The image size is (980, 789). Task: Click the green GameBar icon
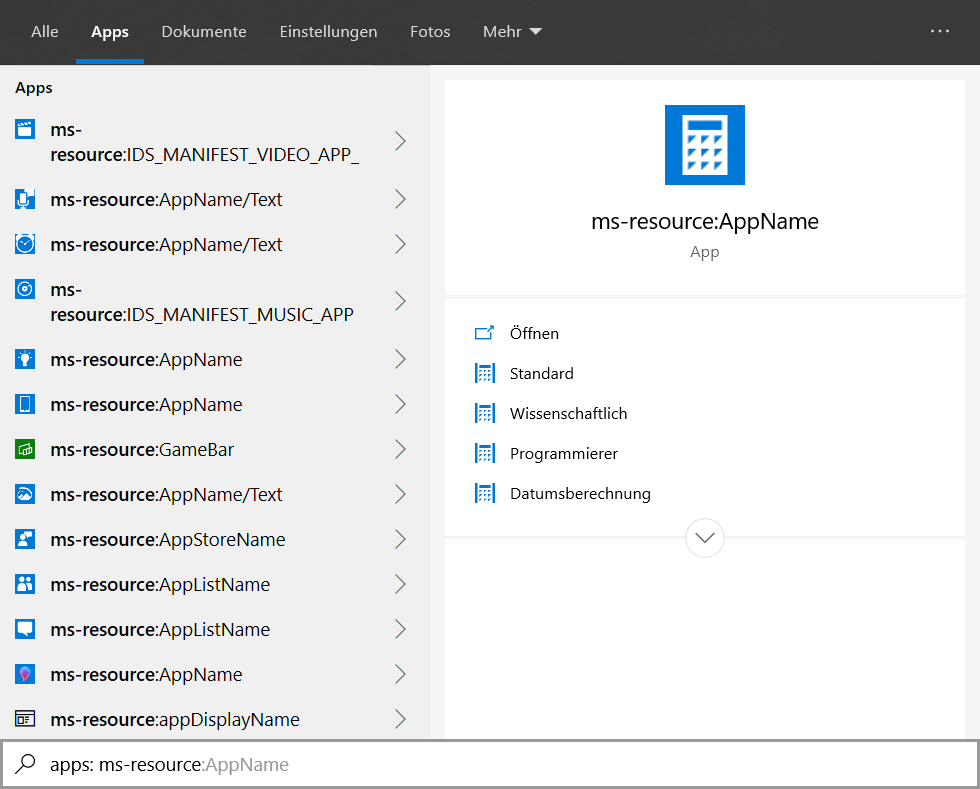[x=25, y=449]
